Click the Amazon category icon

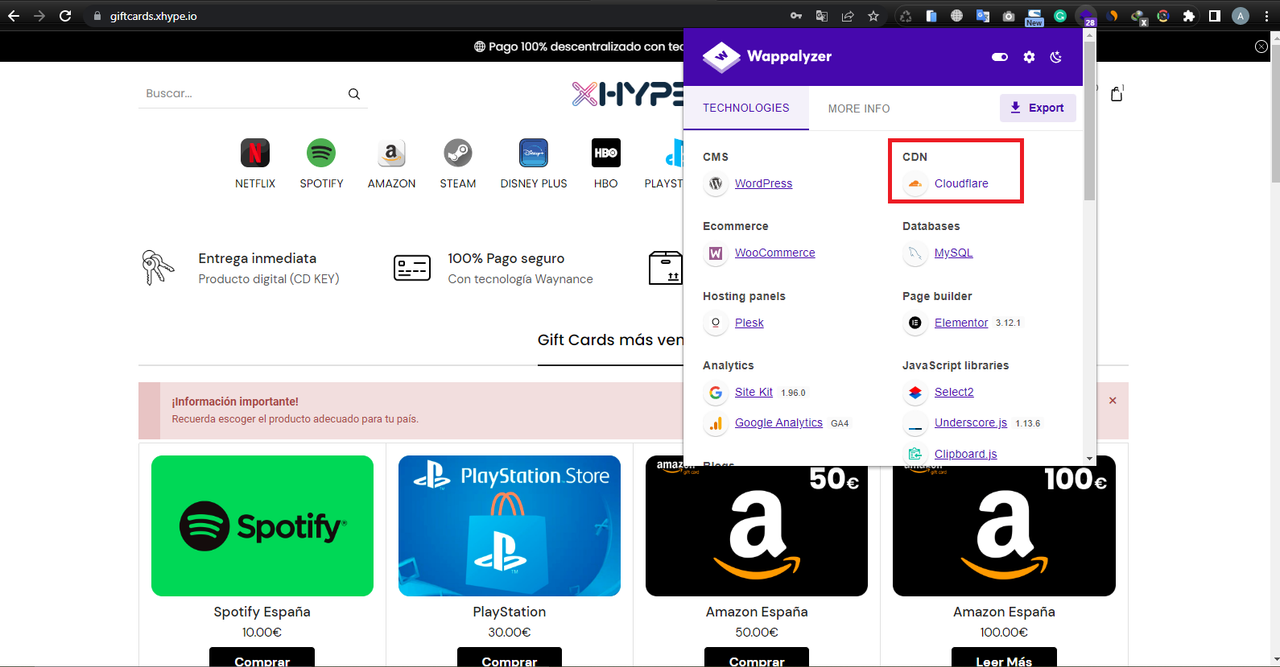391,153
